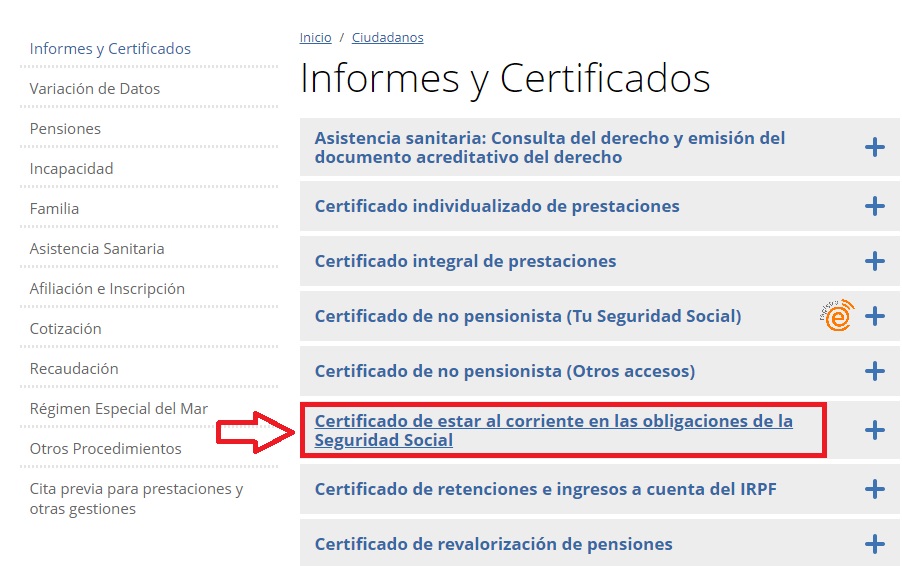Click plus icon for Certificado integral de prestaciones
Image resolution: width=902 pixels, height=566 pixels.
click(875, 261)
